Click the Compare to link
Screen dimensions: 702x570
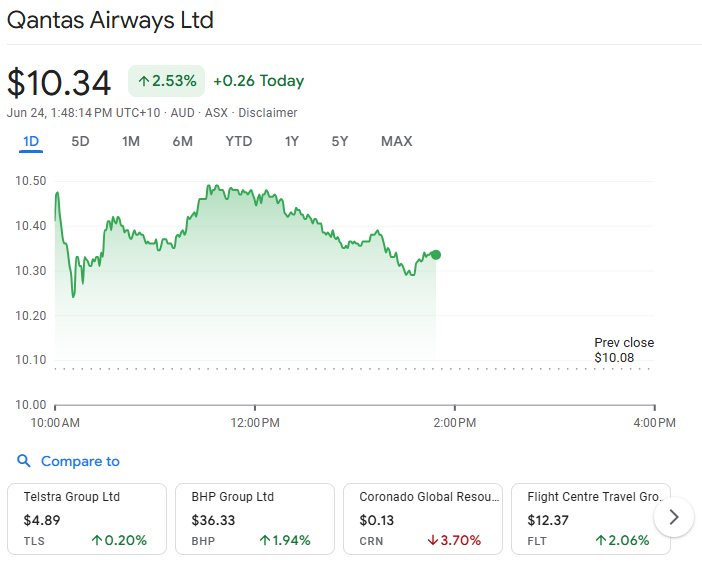(x=80, y=461)
